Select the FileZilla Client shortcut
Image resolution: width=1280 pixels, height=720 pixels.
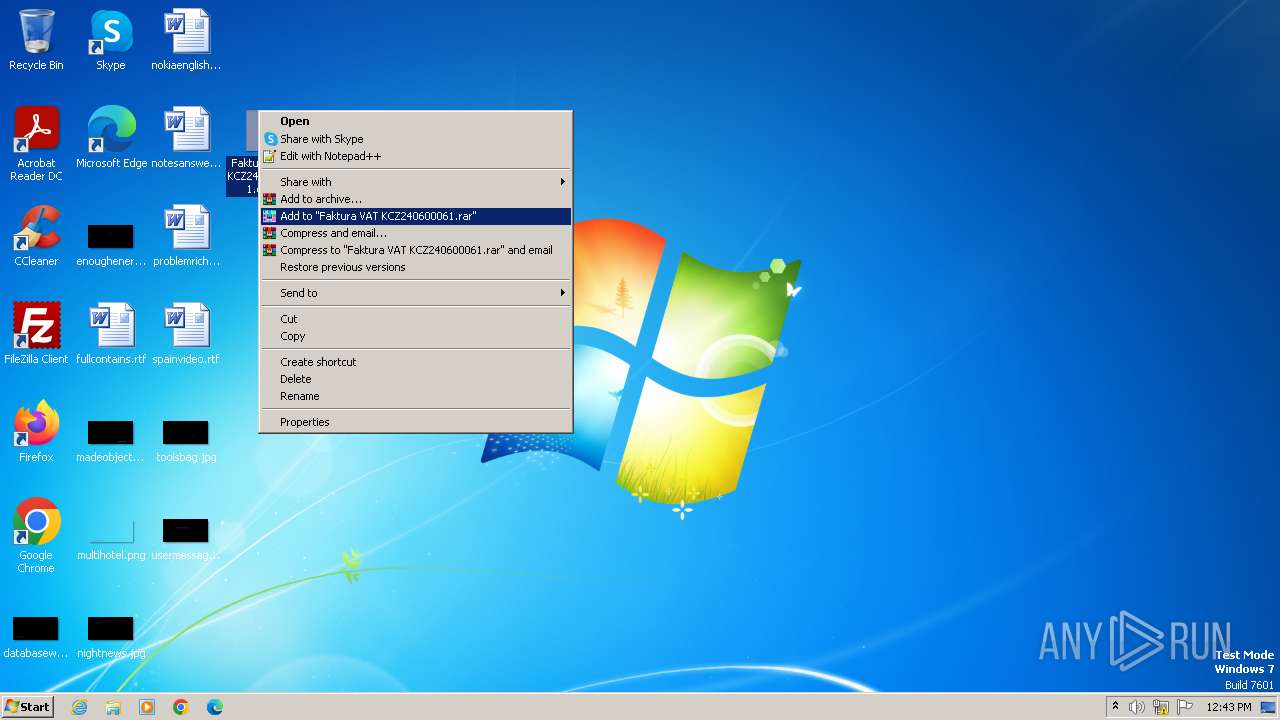pyautogui.click(x=36, y=335)
